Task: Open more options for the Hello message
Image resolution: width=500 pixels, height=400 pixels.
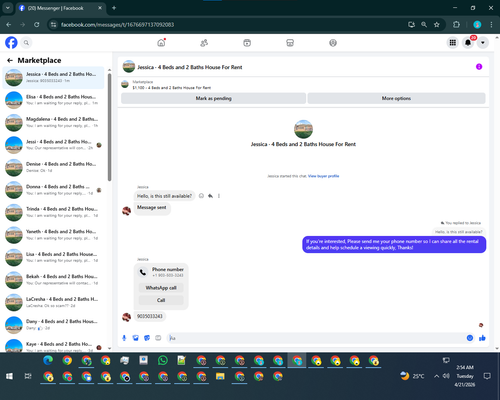Action: click(x=219, y=196)
